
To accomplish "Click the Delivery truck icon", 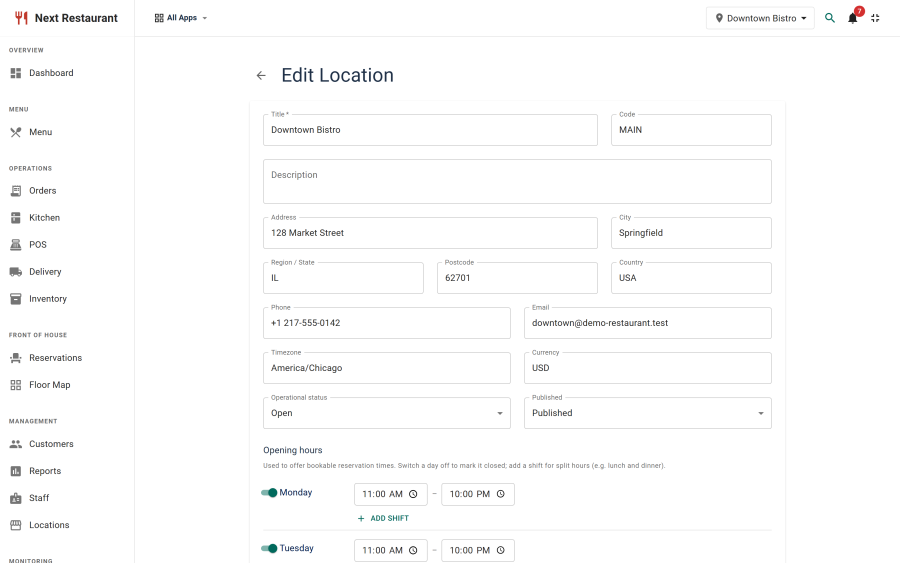I will (x=16, y=271).
